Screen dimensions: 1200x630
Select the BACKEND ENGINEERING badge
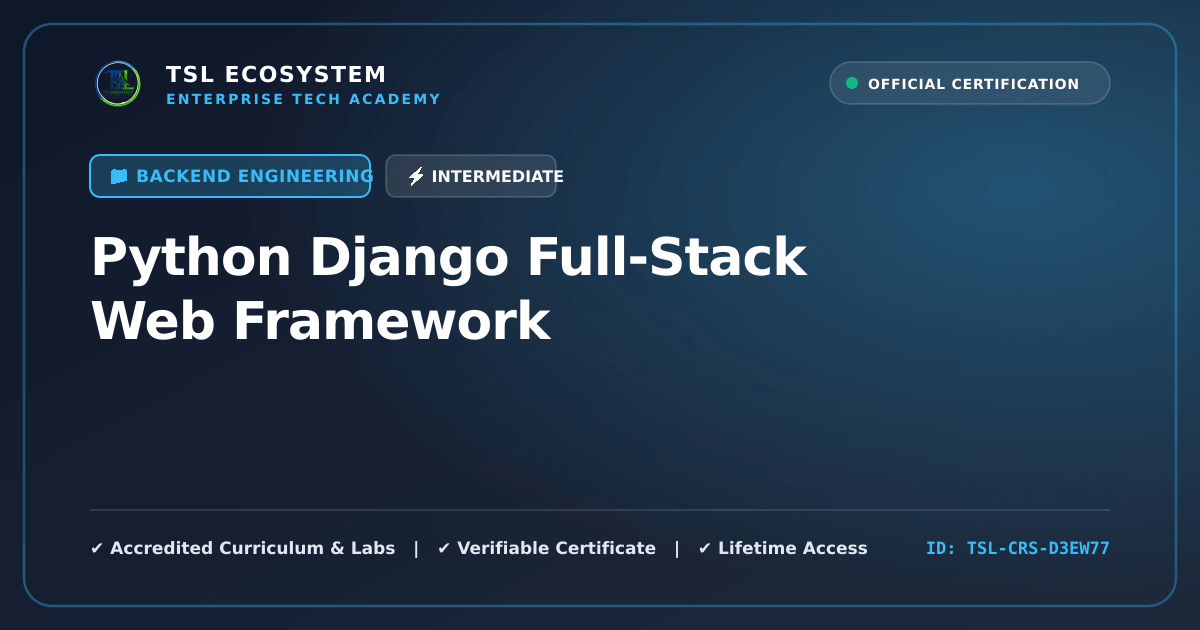tap(230, 176)
